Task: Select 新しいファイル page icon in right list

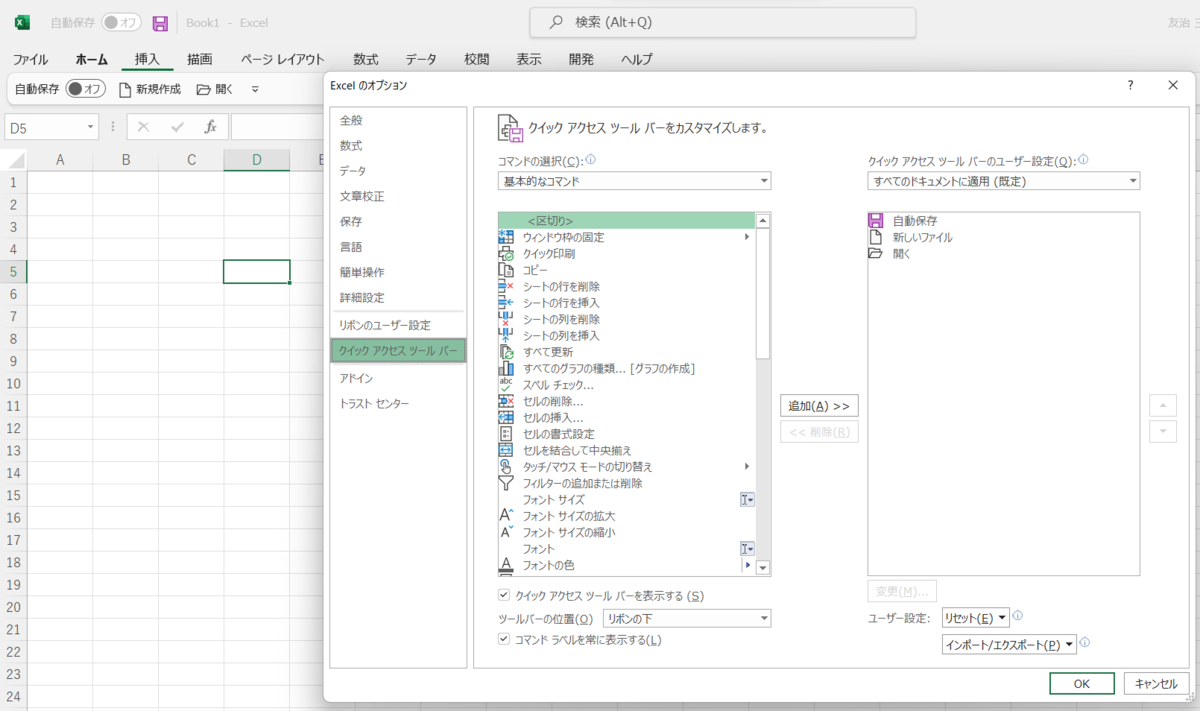Action: (876, 237)
